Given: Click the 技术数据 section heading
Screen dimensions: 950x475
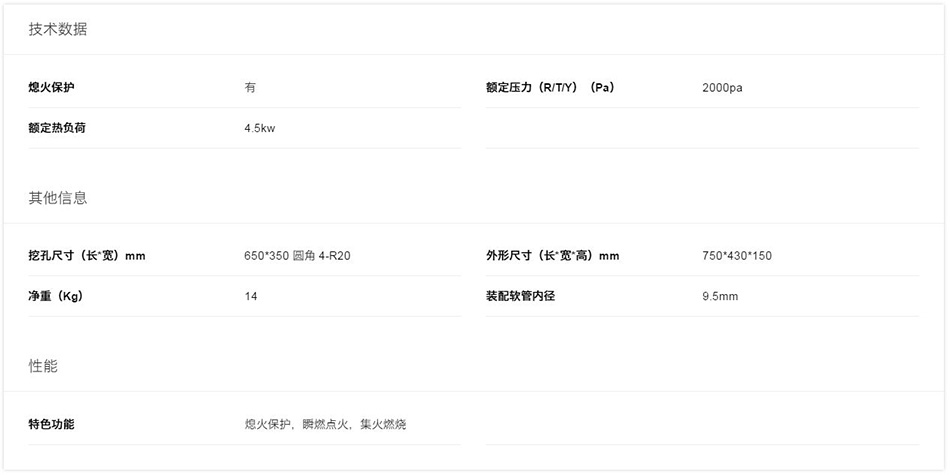Looking at the screenshot, I should point(58,30).
